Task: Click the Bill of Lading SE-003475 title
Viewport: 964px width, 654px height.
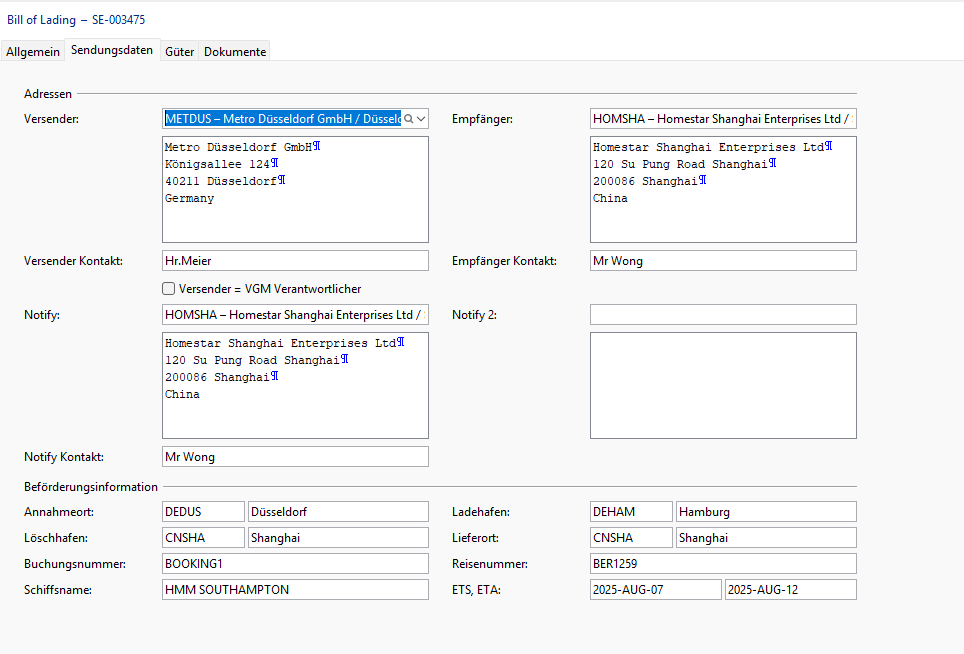Action: [76, 20]
